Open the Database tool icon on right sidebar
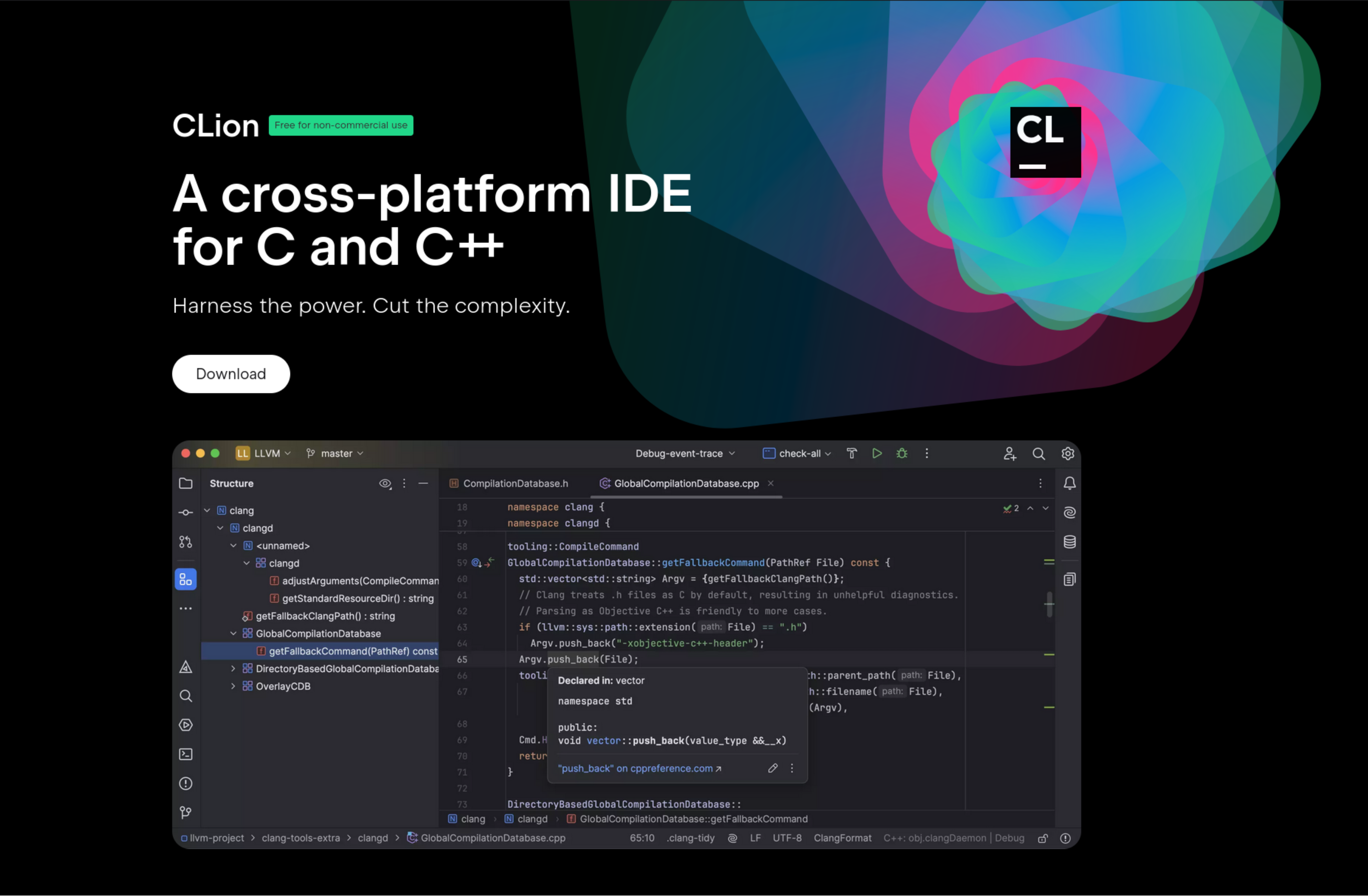The width and height of the screenshot is (1368, 896). coord(1070,542)
